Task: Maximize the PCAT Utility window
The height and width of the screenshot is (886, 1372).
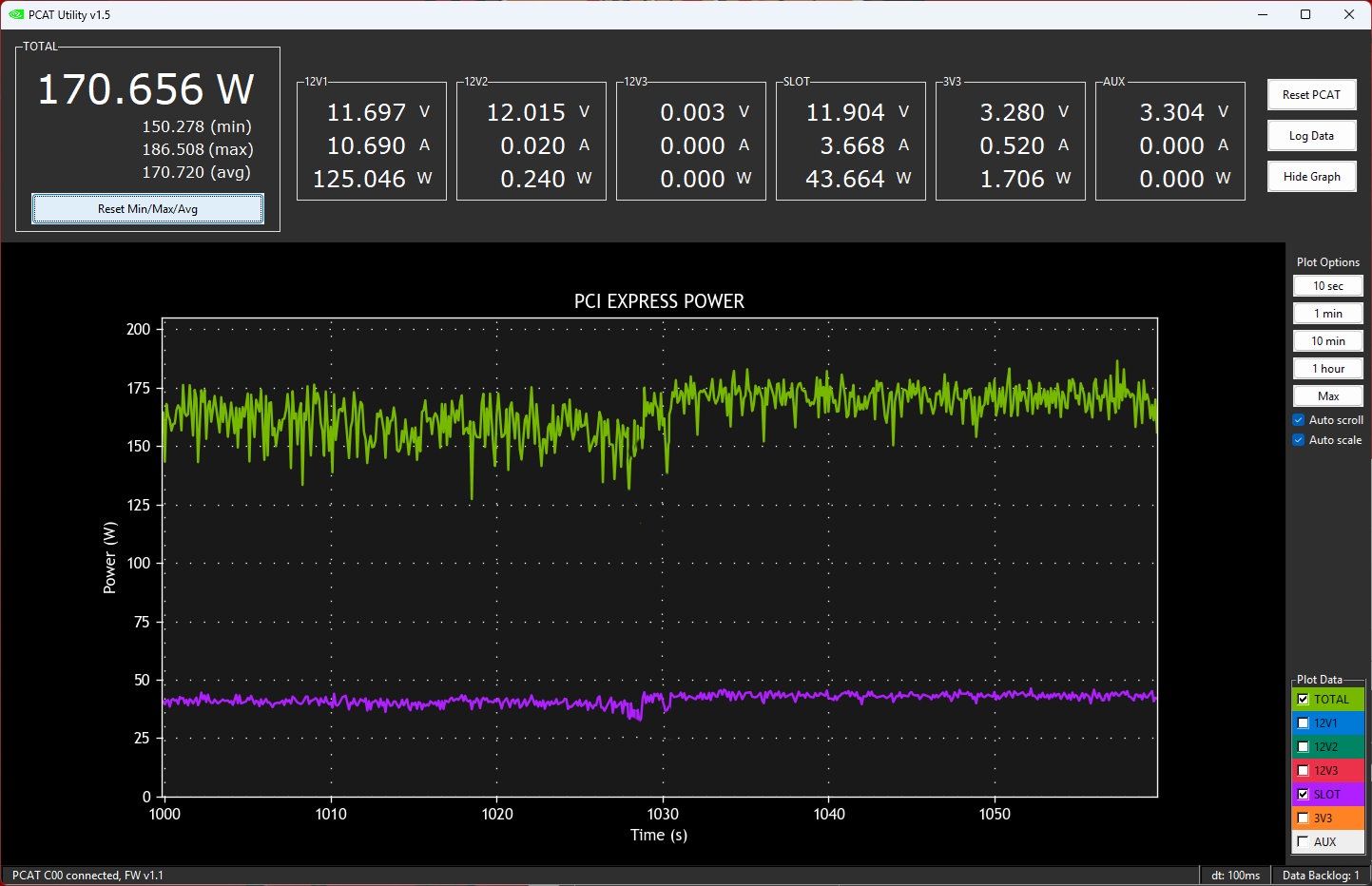Action: (x=1305, y=14)
